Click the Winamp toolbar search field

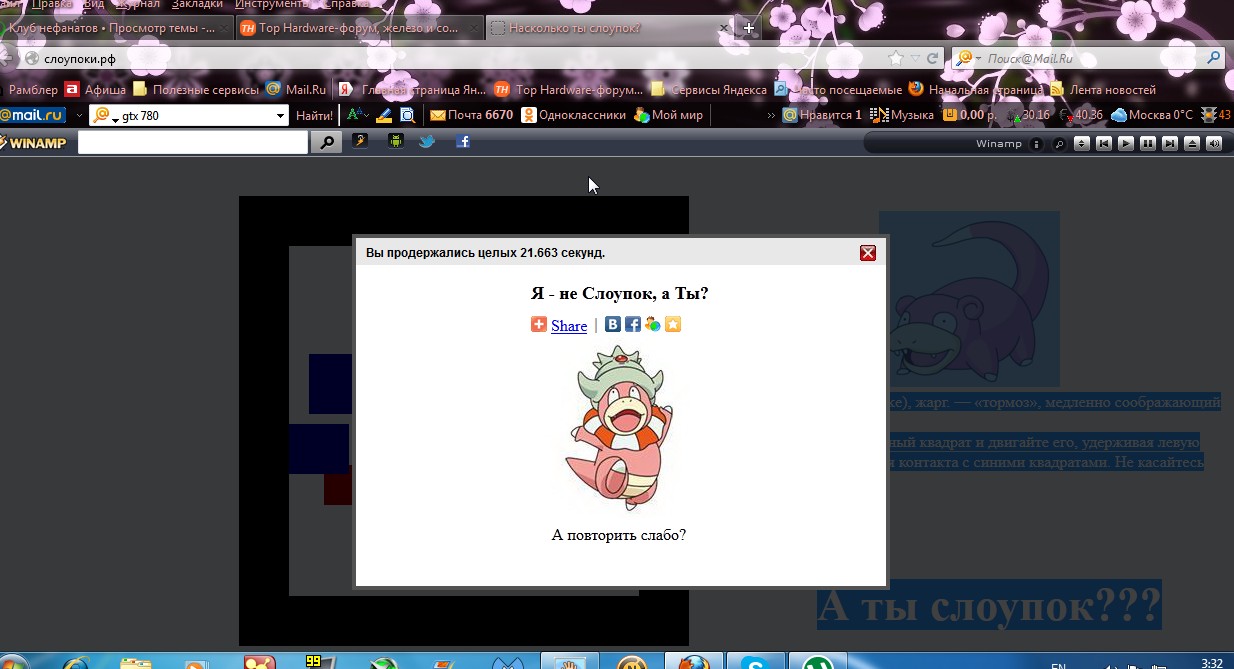192,143
